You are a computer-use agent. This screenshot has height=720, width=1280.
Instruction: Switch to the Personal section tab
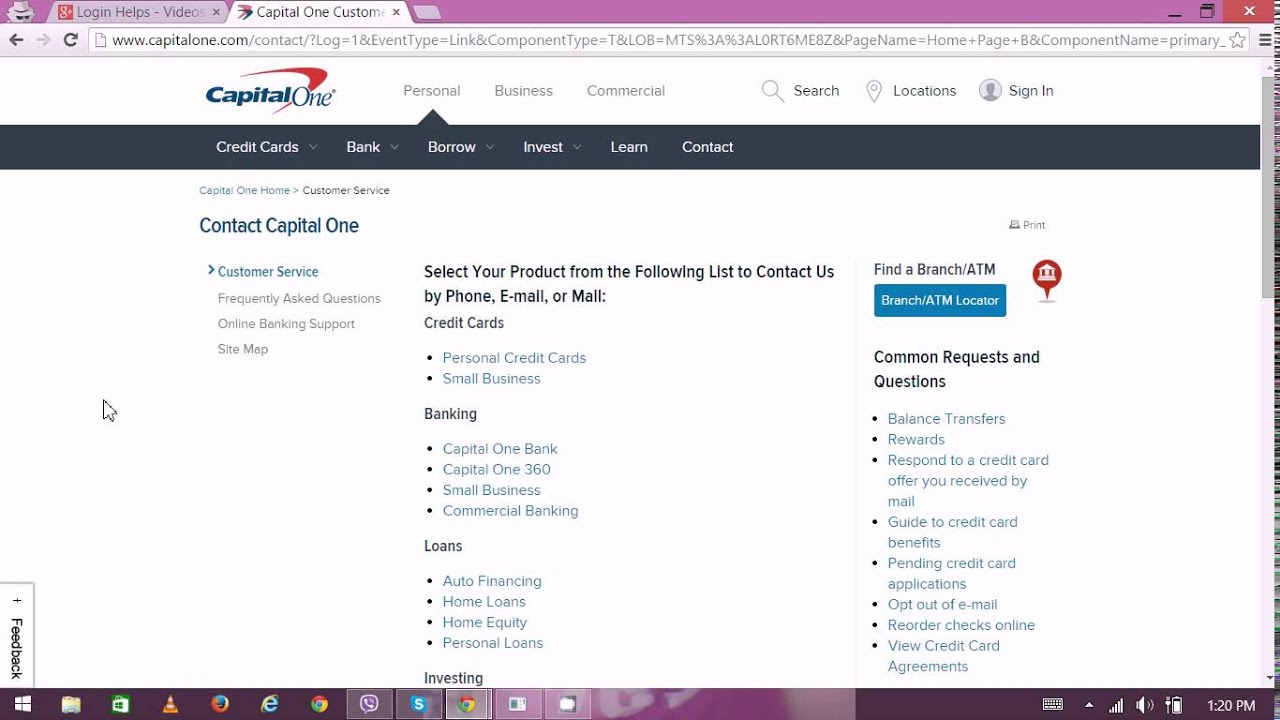point(432,91)
